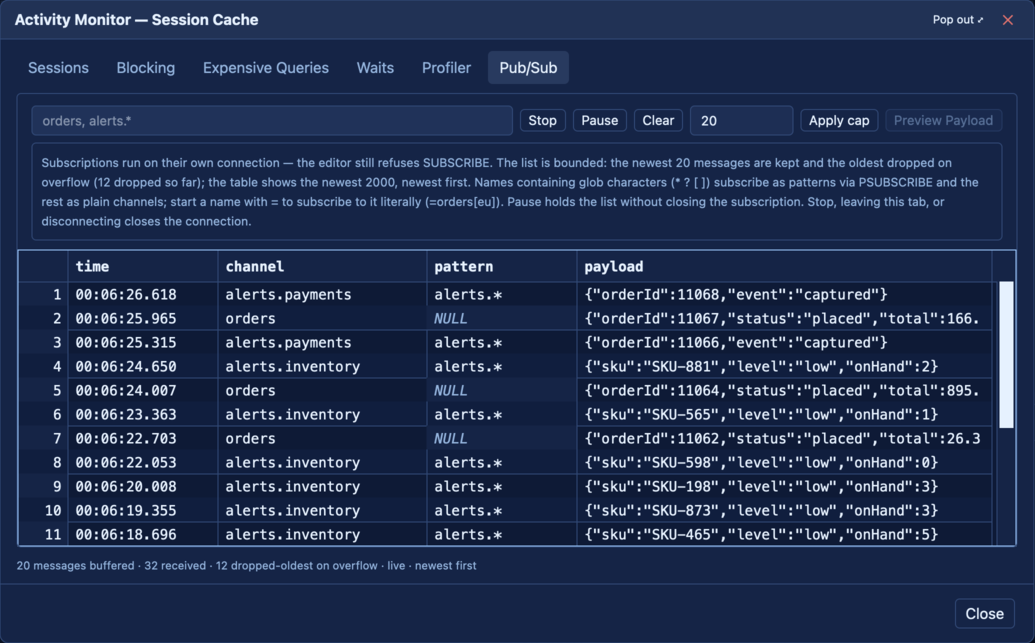Viewport: 1035px width, 643px height.
Task: Clear the buffered messages
Action: click(x=658, y=121)
